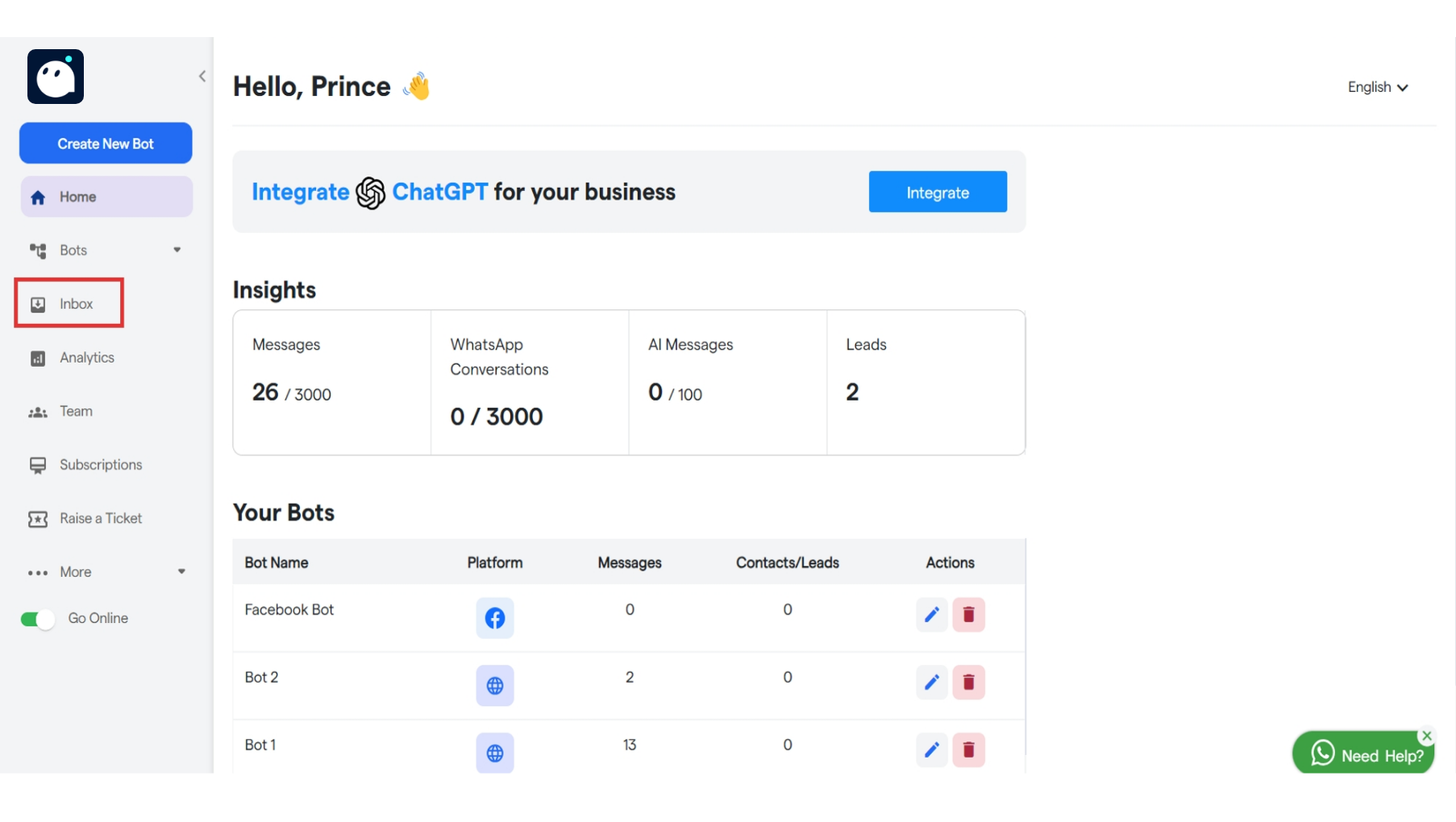Click the Bots sidebar icon
This screenshot has height=822, width=1456.
[x=38, y=251]
